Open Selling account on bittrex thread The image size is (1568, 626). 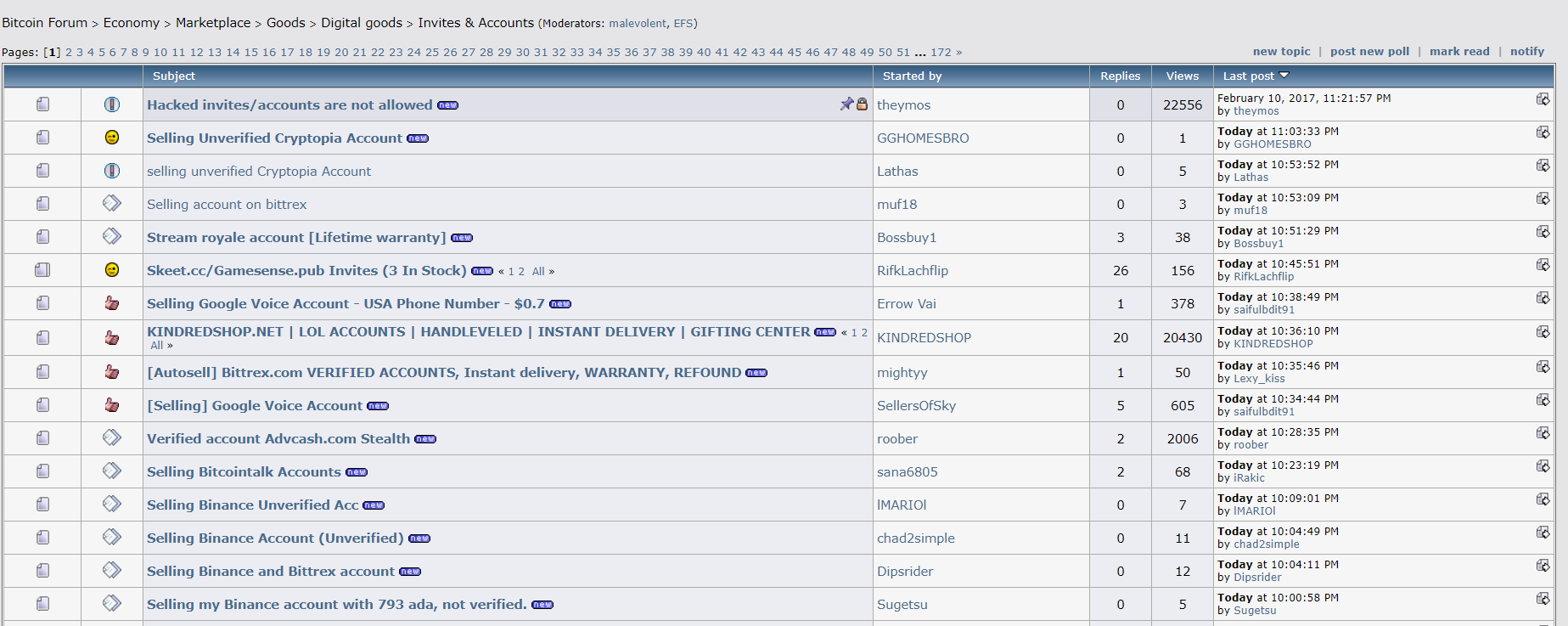point(227,205)
